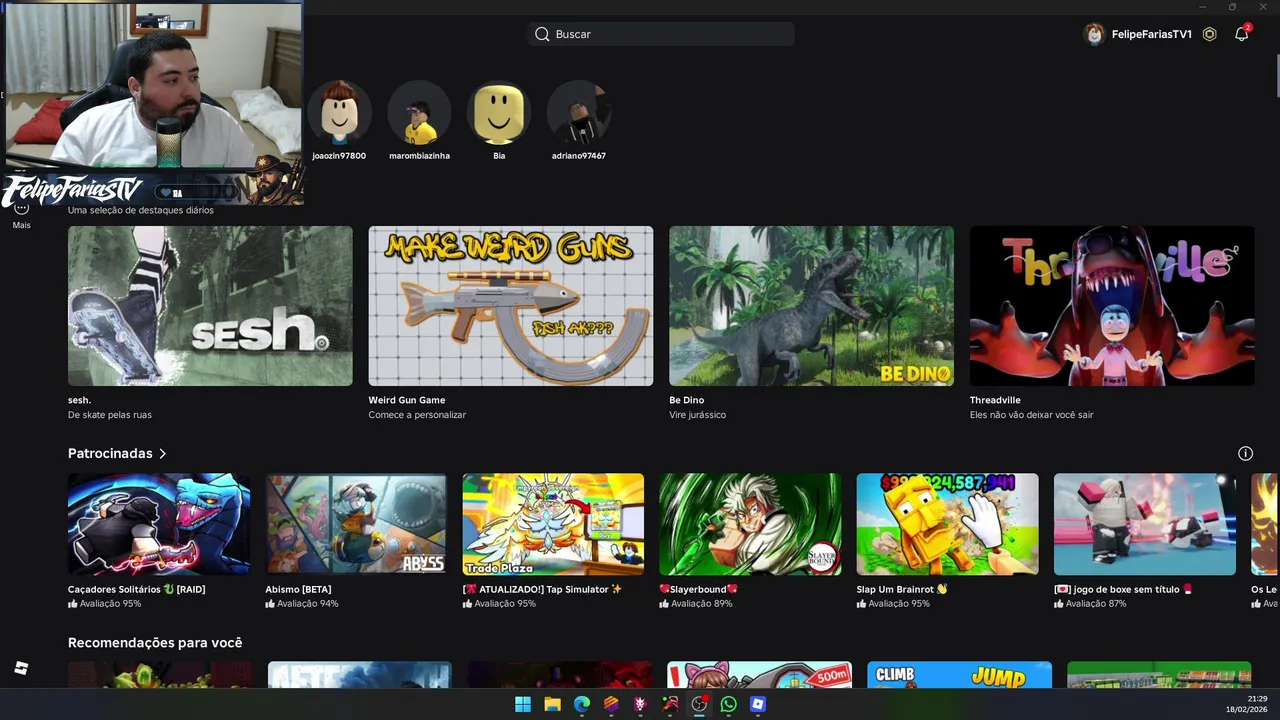Click "Vire jurássico" subtitle
Viewport: 1280px width, 720px height.
click(698, 415)
